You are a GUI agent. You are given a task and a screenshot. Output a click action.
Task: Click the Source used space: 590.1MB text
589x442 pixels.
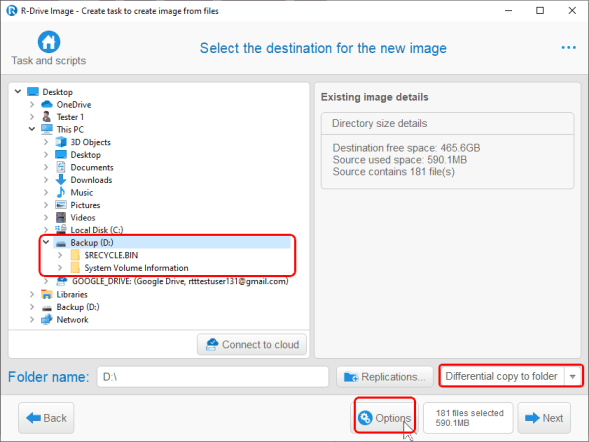(x=399, y=160)
